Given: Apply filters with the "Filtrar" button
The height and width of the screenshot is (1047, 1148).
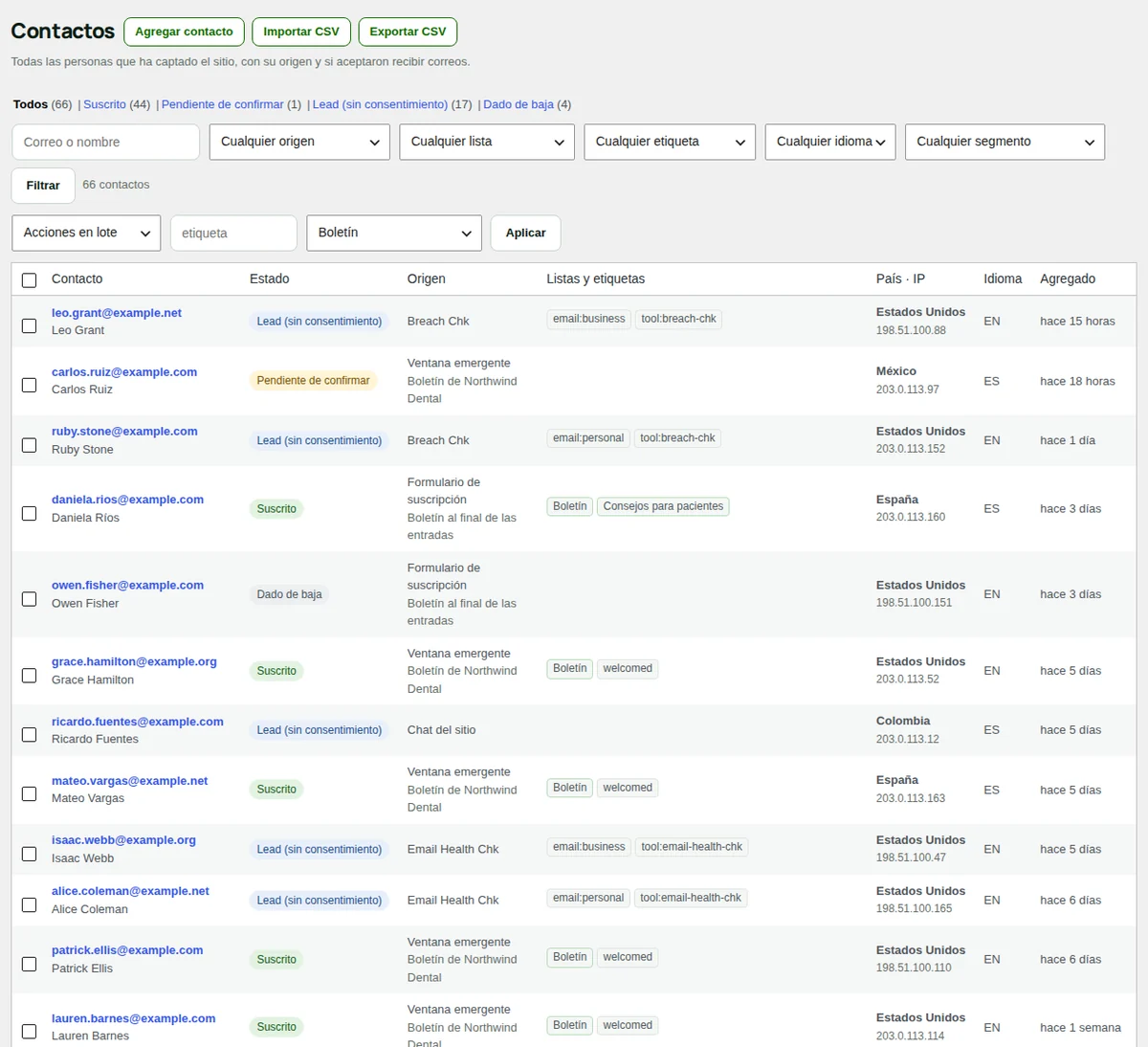Looking at the screenshot, I should point(43,186).
